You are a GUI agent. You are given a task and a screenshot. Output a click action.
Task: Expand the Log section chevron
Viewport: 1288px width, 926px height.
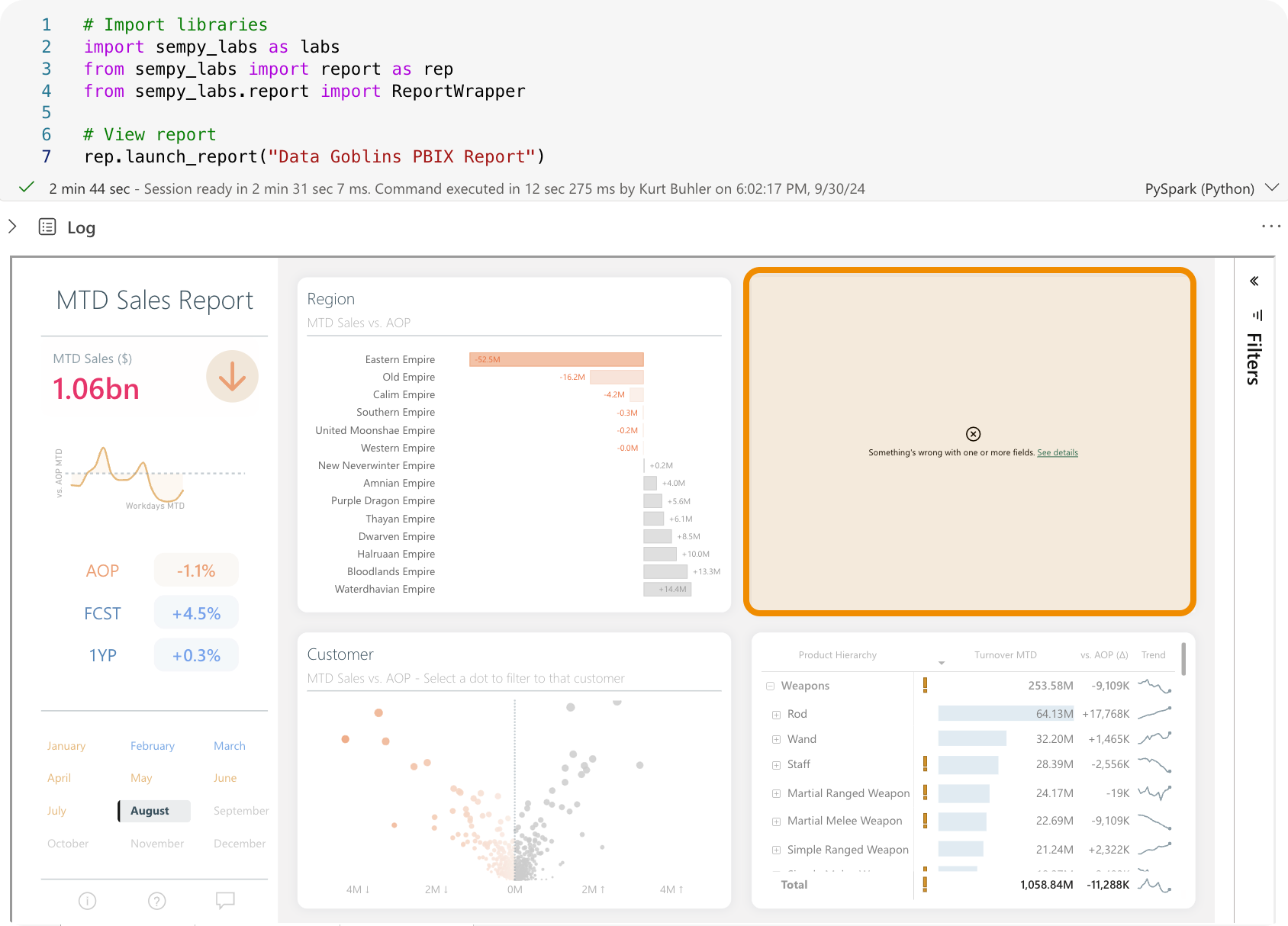[12, 227]
